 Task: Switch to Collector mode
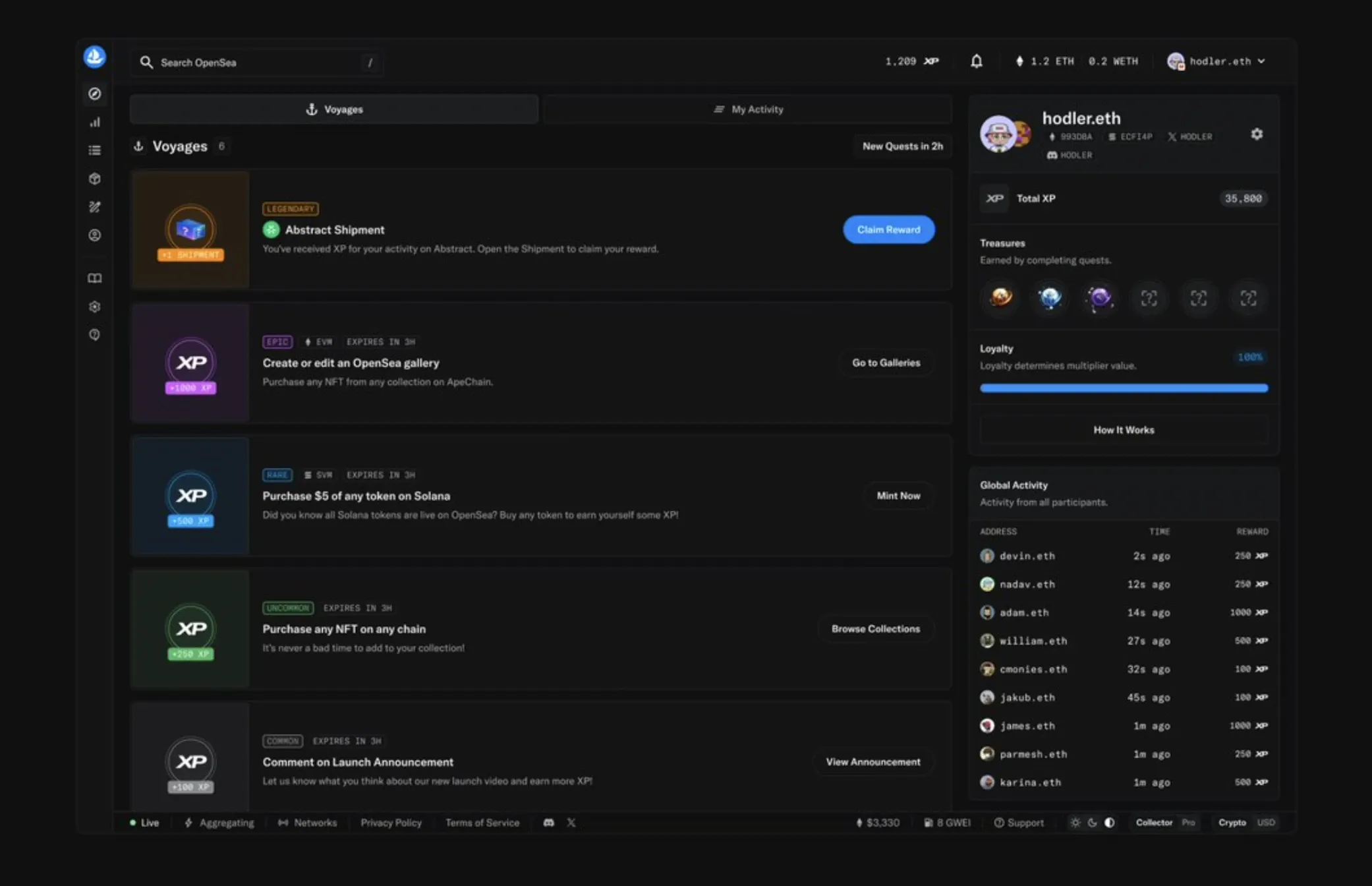pyautogui.click(x=1154, y=823)
